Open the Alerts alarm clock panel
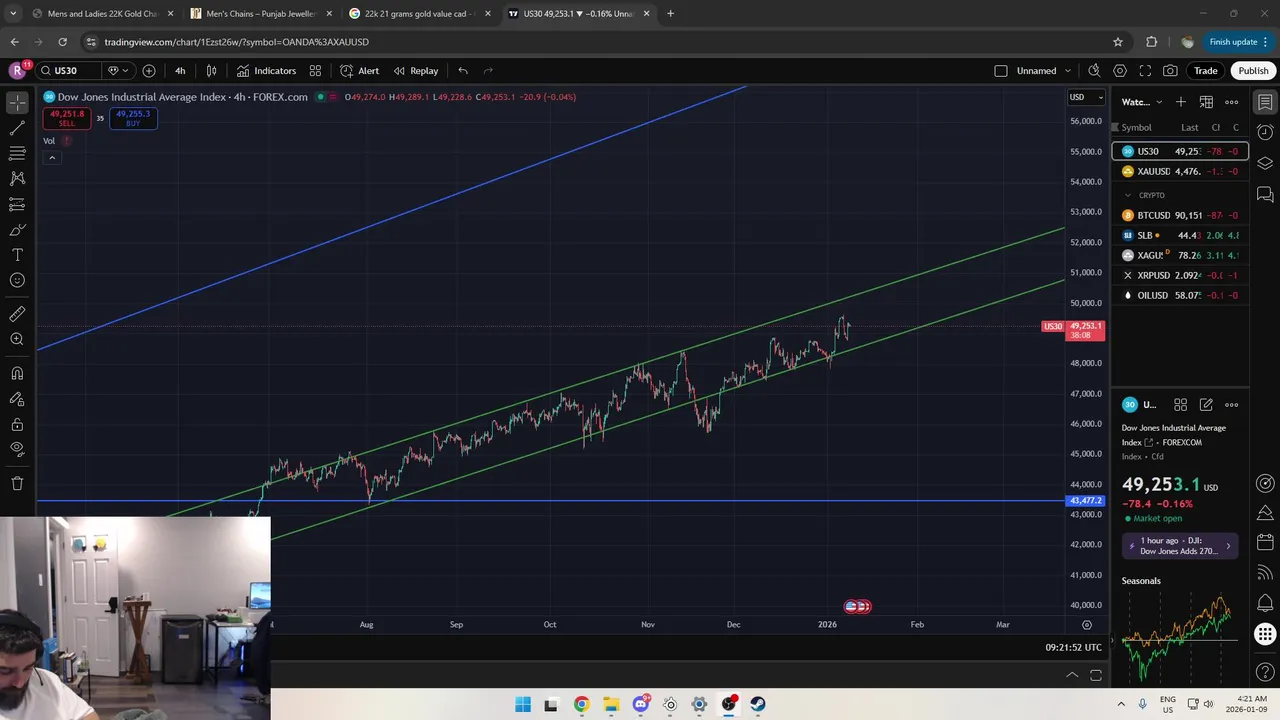1280x720 pixels. coord(1265,132)
